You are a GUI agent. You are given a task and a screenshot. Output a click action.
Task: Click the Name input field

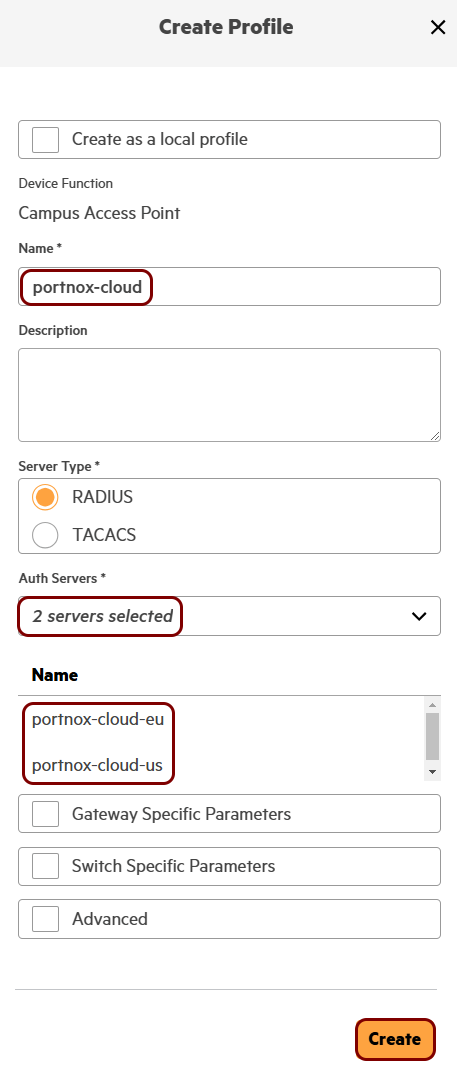click(x=229, y=287)
